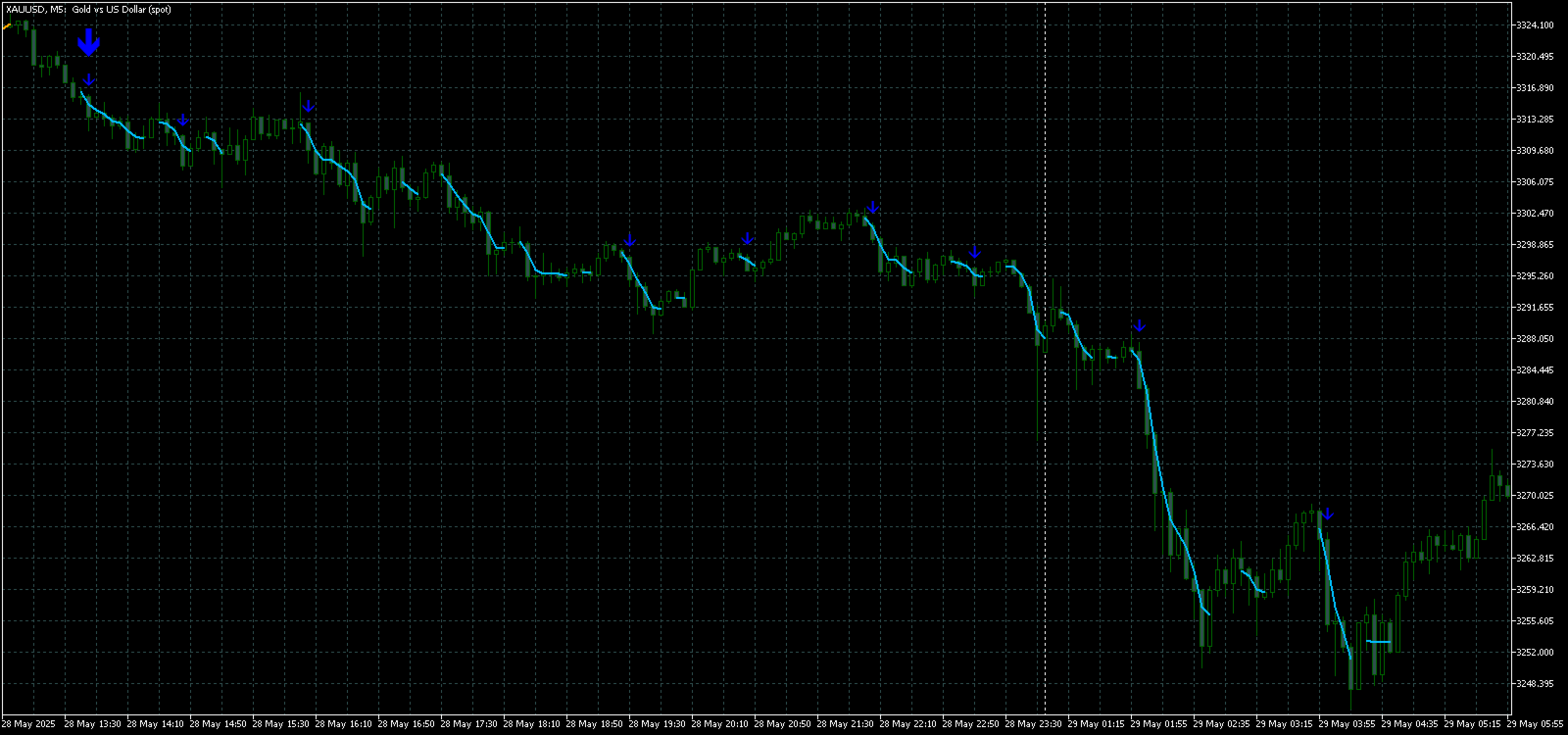Select the sell arrow above 28 May 21:30

[x=873, y=208]
